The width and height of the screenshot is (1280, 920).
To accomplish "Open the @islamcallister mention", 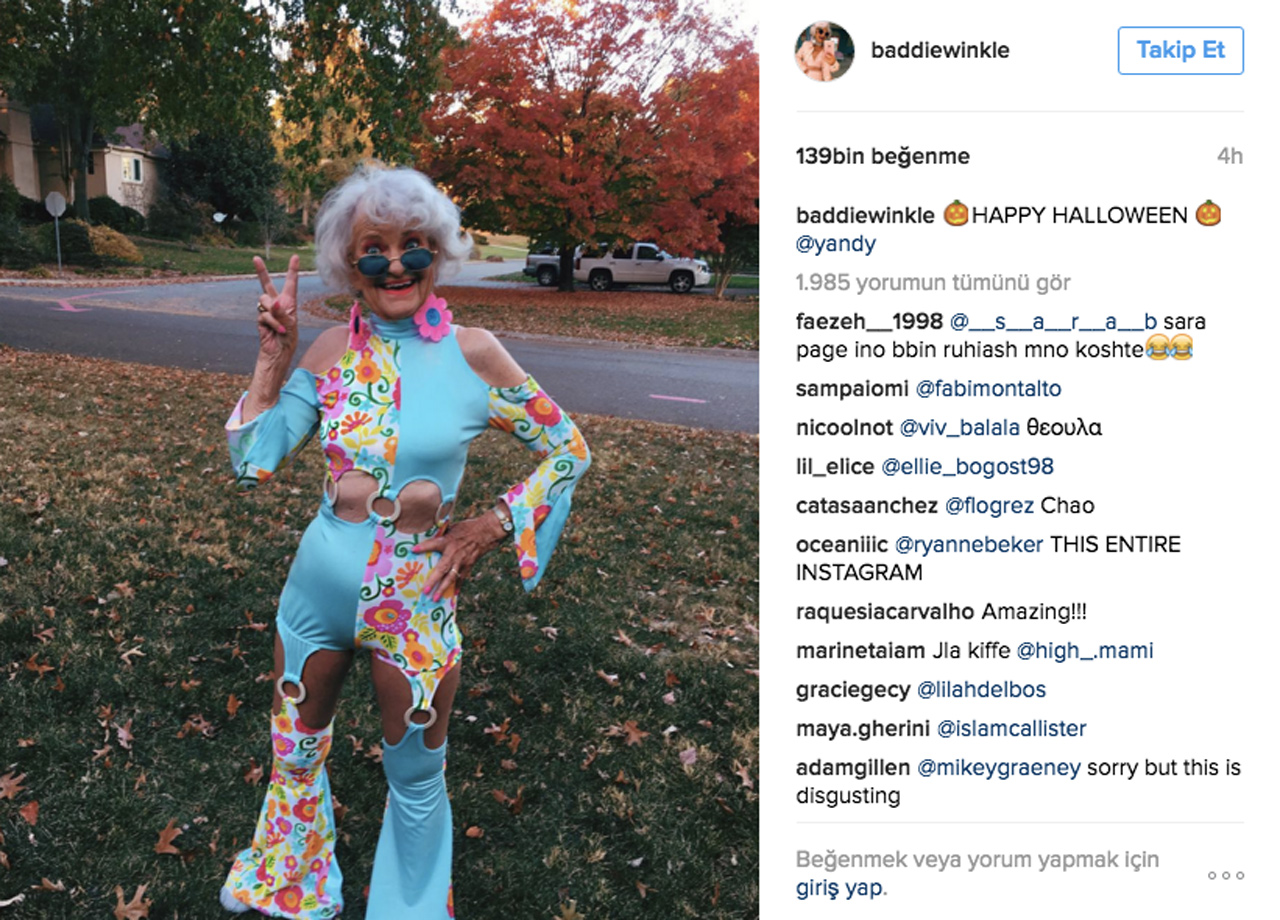I will (1011, 729).
